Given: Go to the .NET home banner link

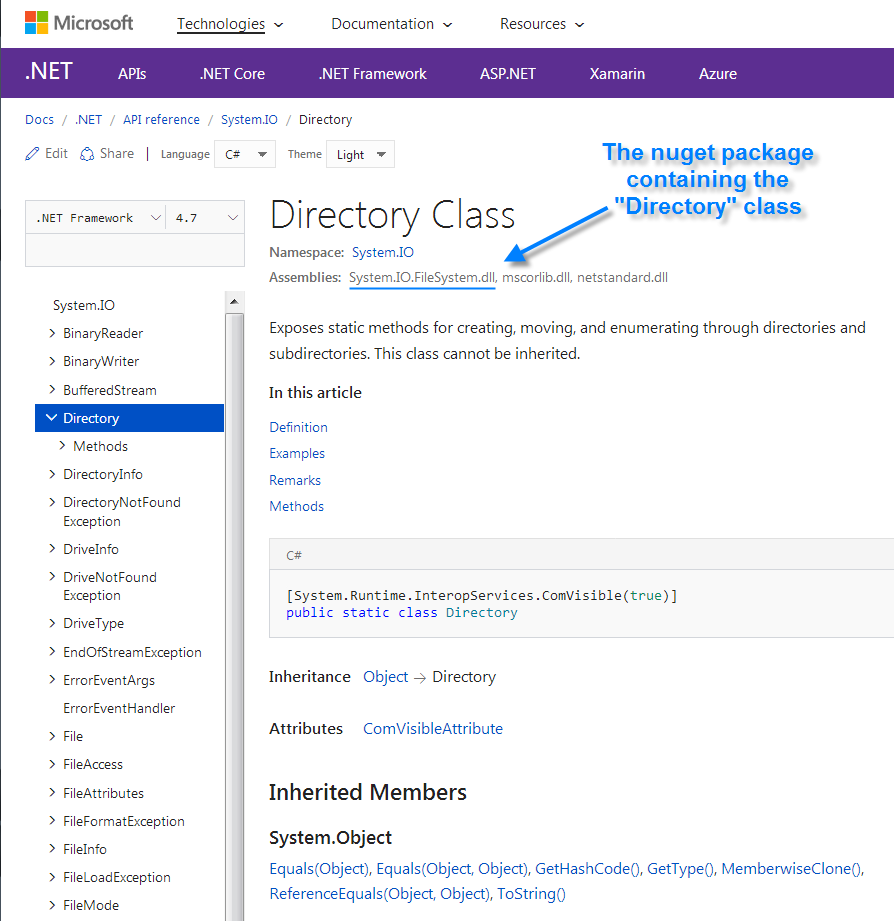Looking at the screenshot, I should pos(48,72).
